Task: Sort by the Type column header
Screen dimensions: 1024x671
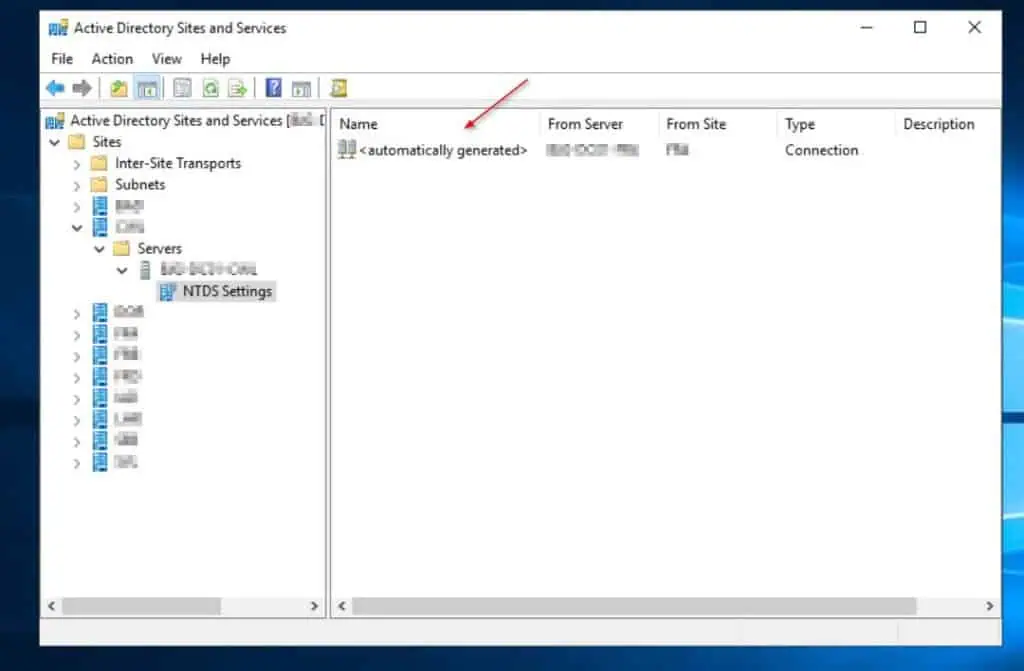Action: pos(836,124)
